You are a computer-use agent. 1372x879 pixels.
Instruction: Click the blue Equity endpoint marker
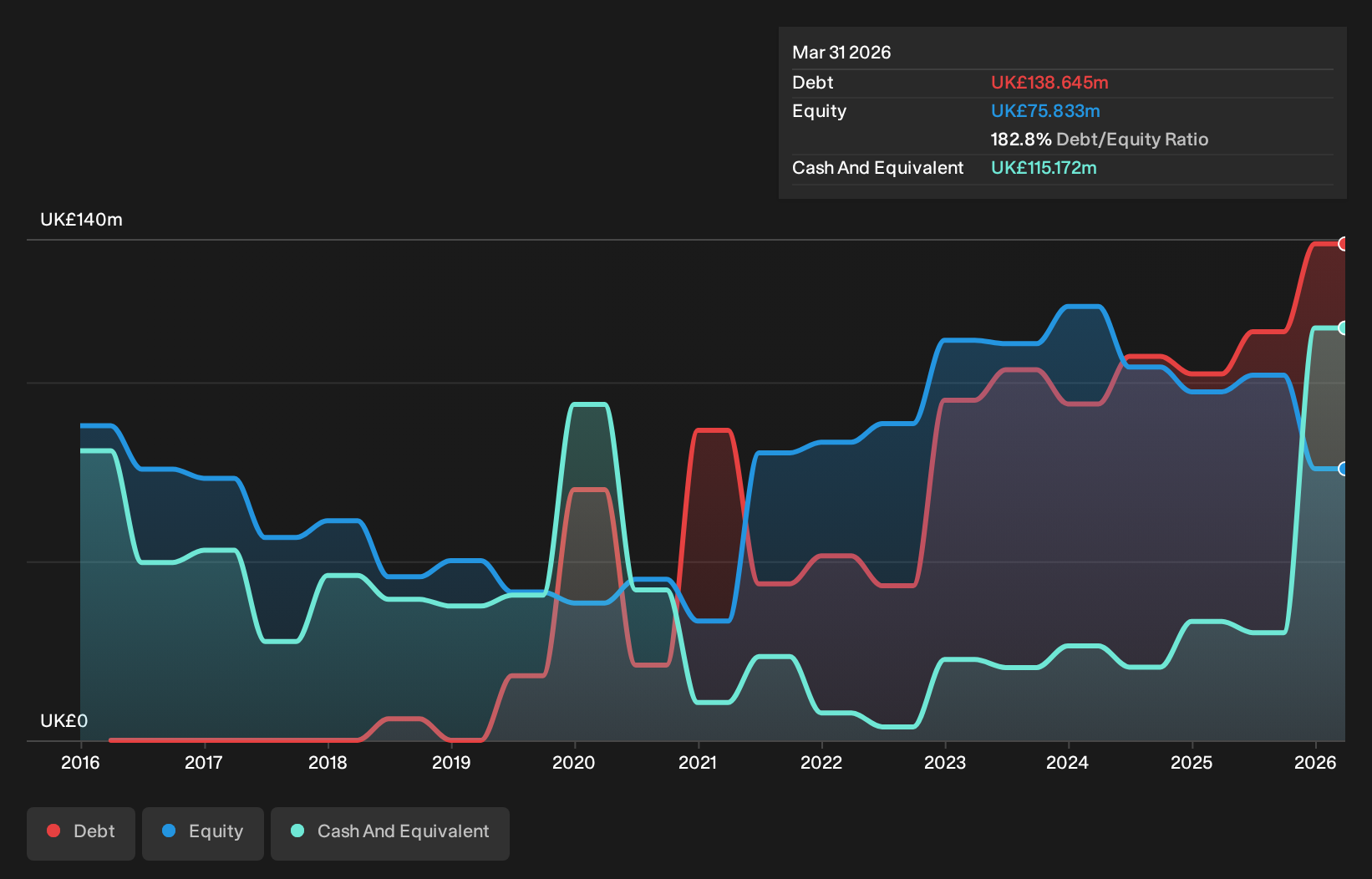point(1343,469)
